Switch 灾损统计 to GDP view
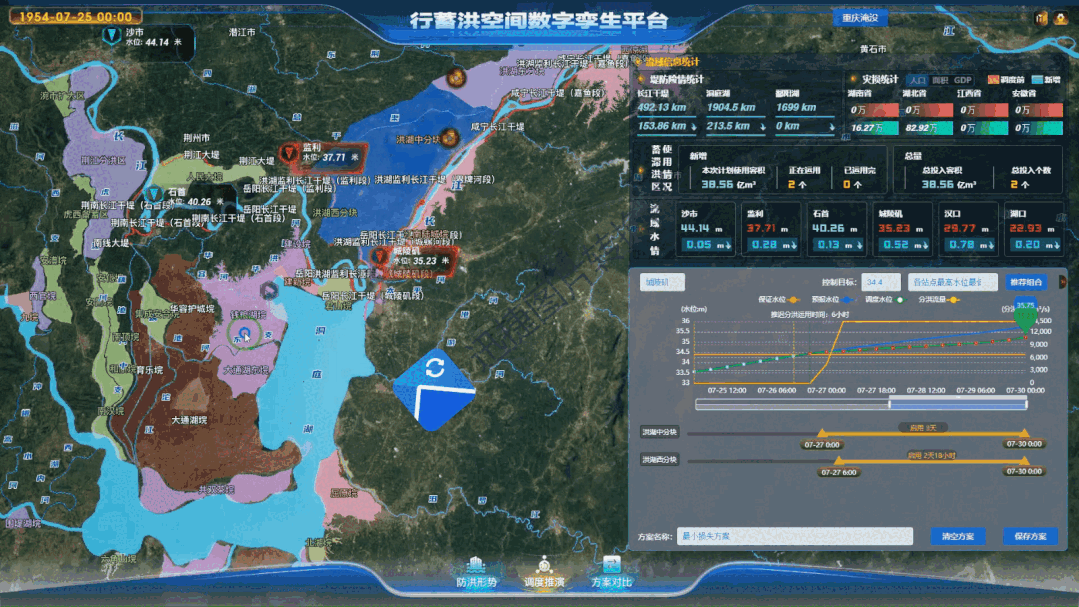1079x607 pixels. (962, 80)
